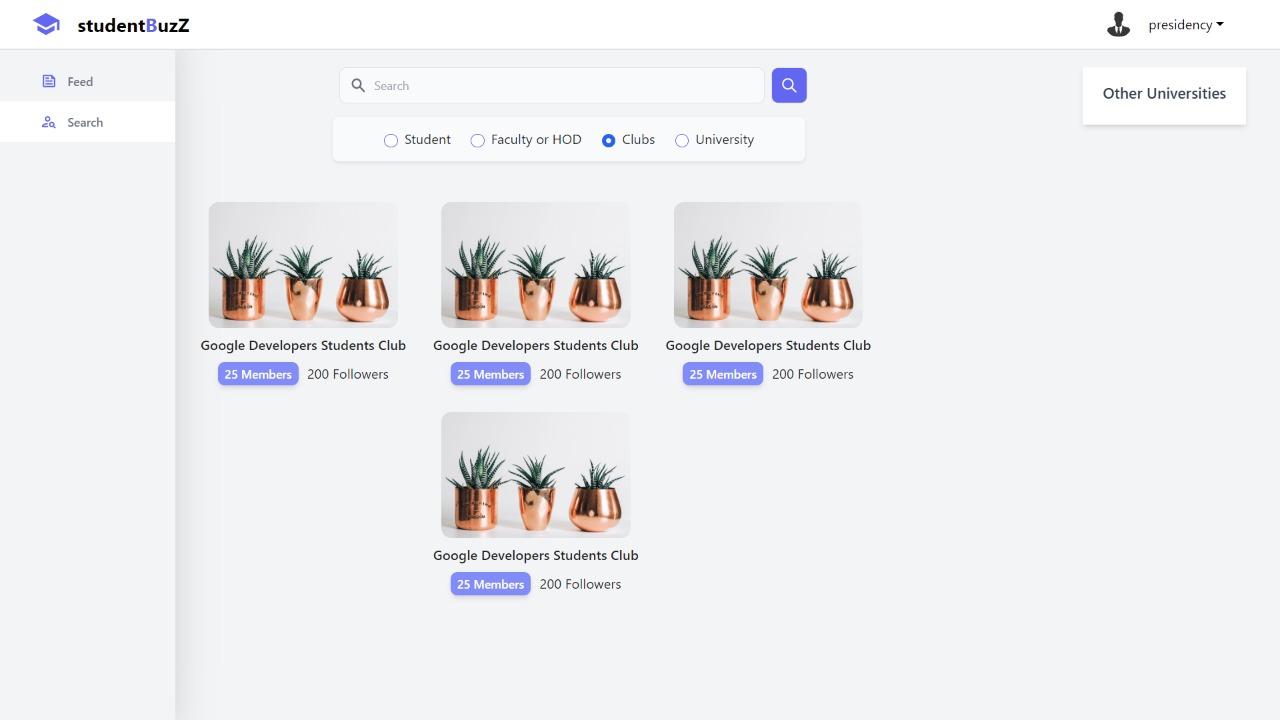The height and width of the screenshot is (720, 1280).
Task: Click 200 Followers on bottom-row card
Action: pyautogui.click(x=580, y=584)
